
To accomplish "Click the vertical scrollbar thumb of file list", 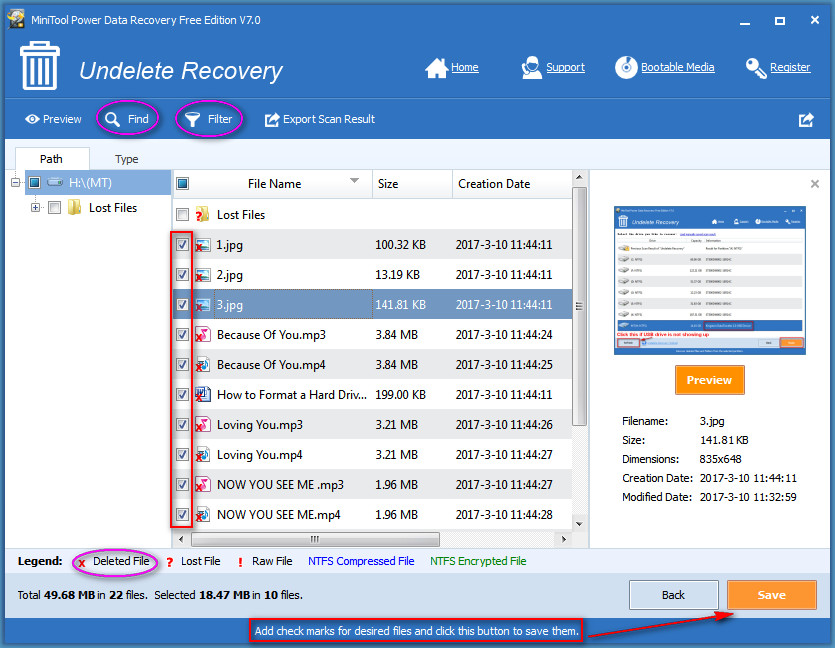I will 579,306.
